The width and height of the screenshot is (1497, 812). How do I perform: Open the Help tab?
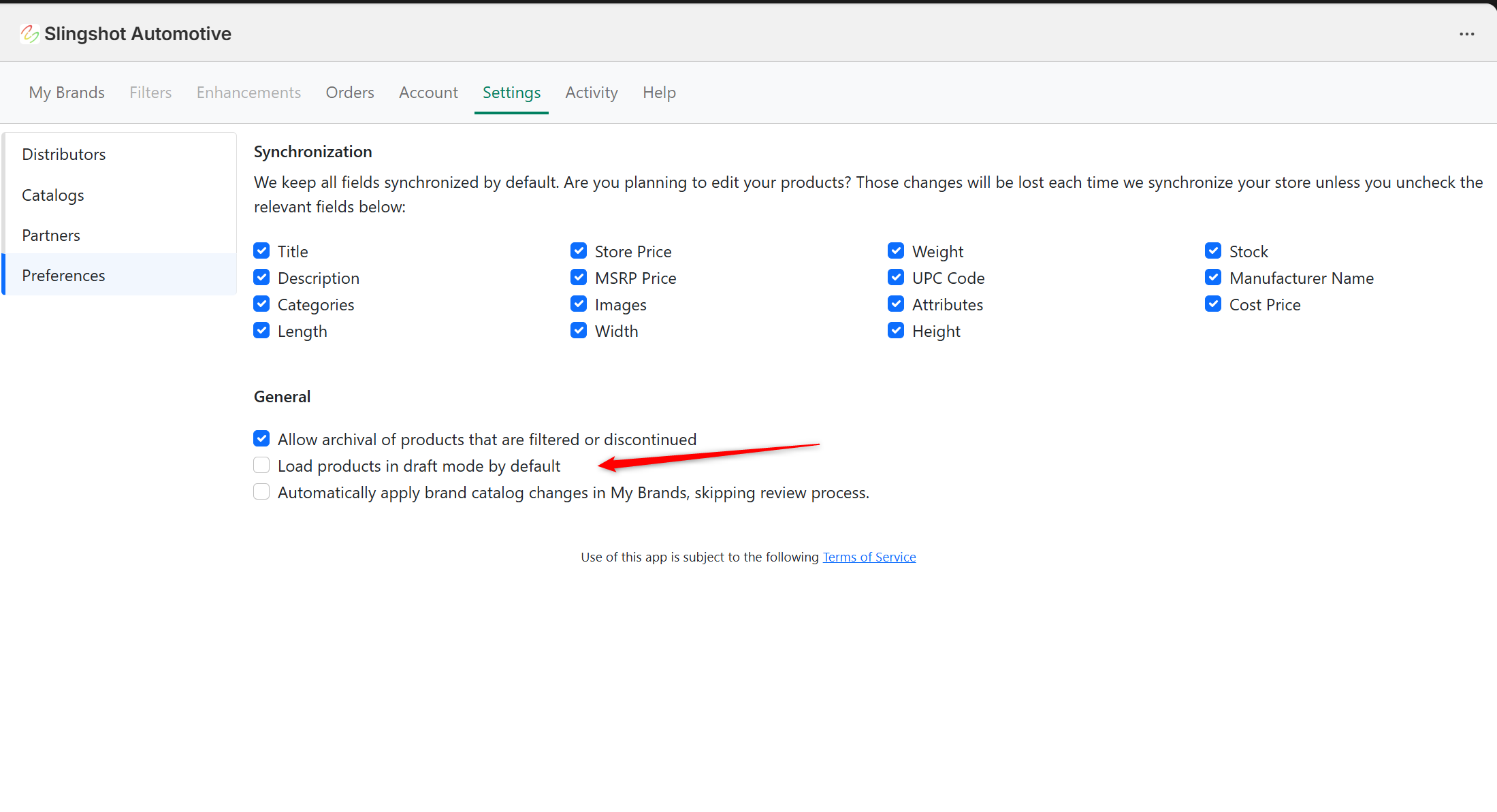pyautogui.click(x=659, y=93)
